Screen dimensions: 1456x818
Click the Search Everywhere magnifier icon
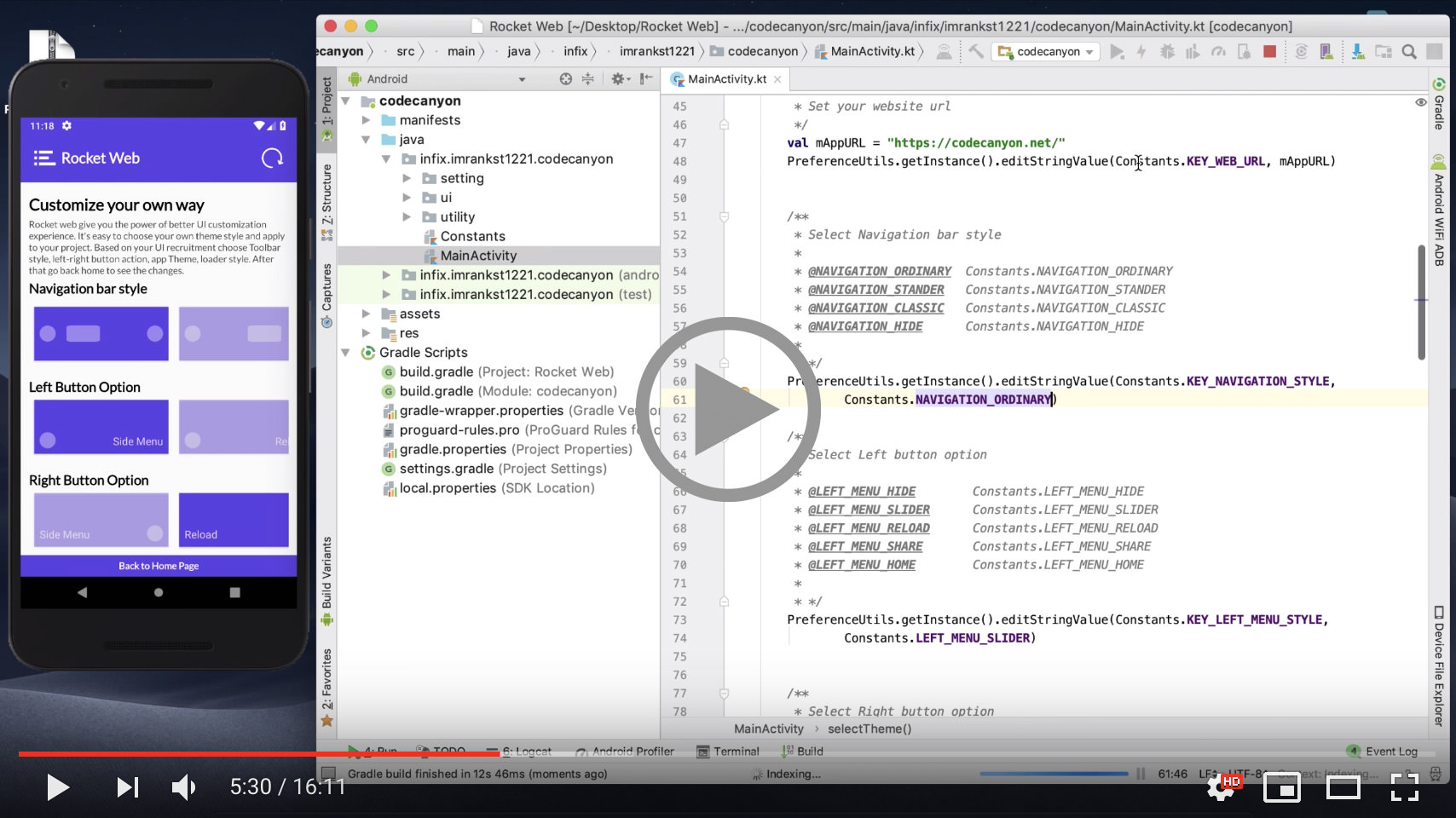click(1409, 52)
